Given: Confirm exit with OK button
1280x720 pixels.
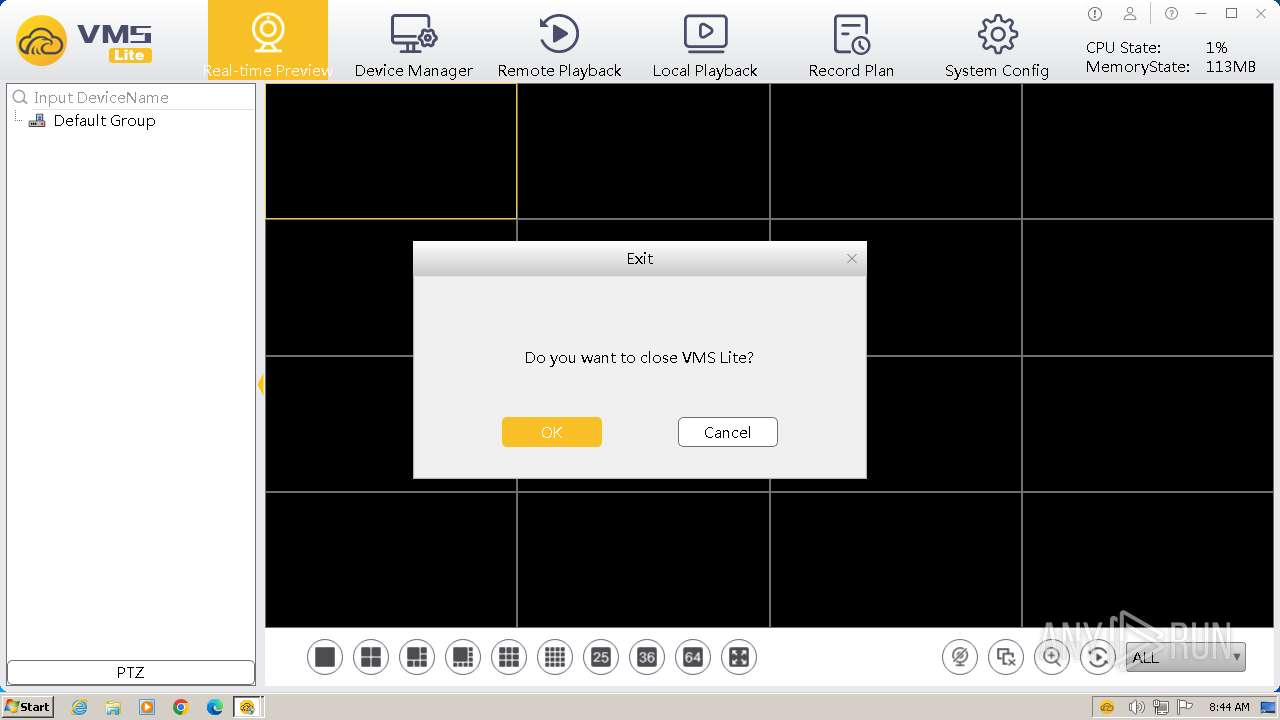Looking at the screenshot, I should click(552, 432).
